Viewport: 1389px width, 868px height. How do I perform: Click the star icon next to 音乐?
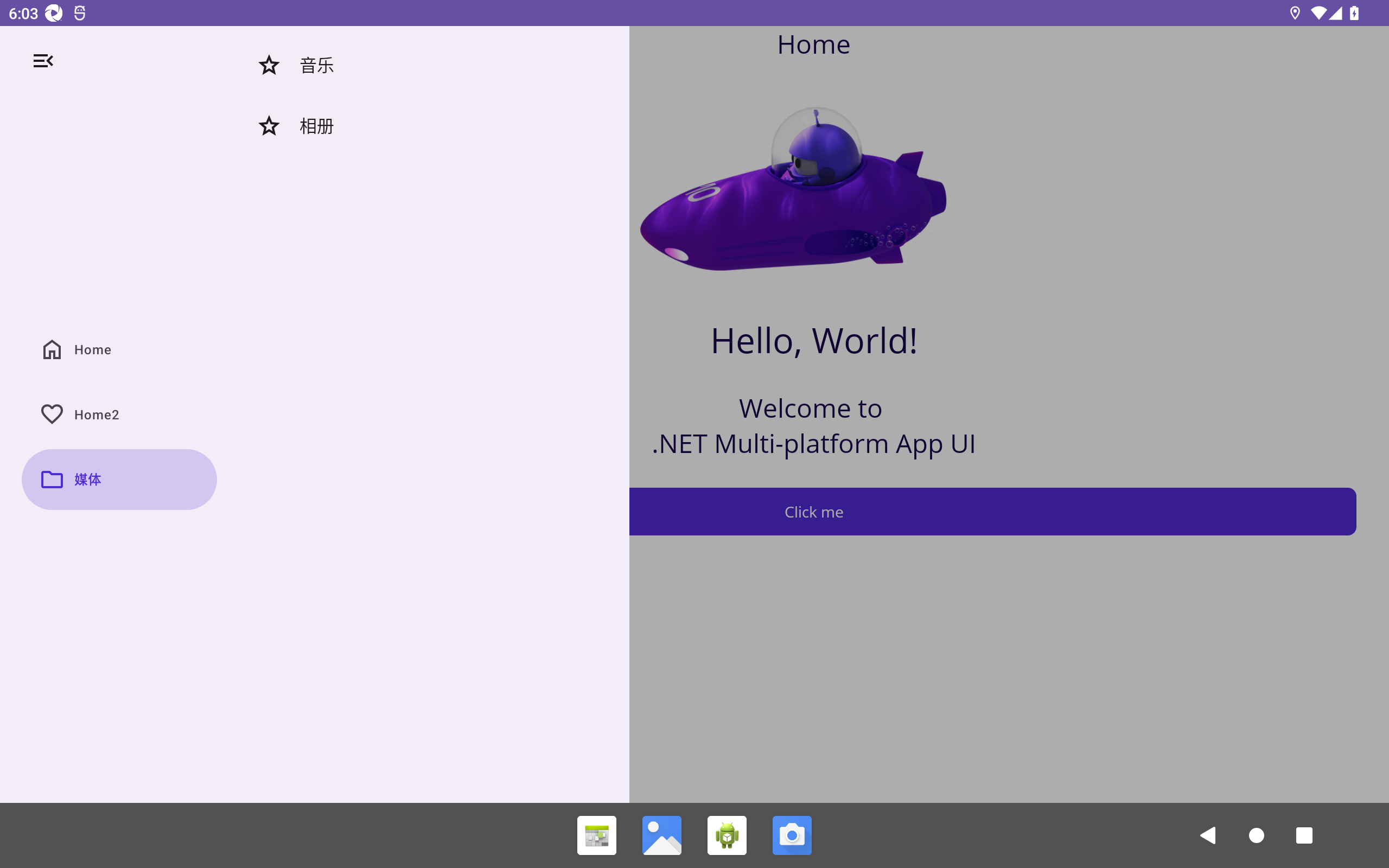pyautogui.click(x=269, y=65)
